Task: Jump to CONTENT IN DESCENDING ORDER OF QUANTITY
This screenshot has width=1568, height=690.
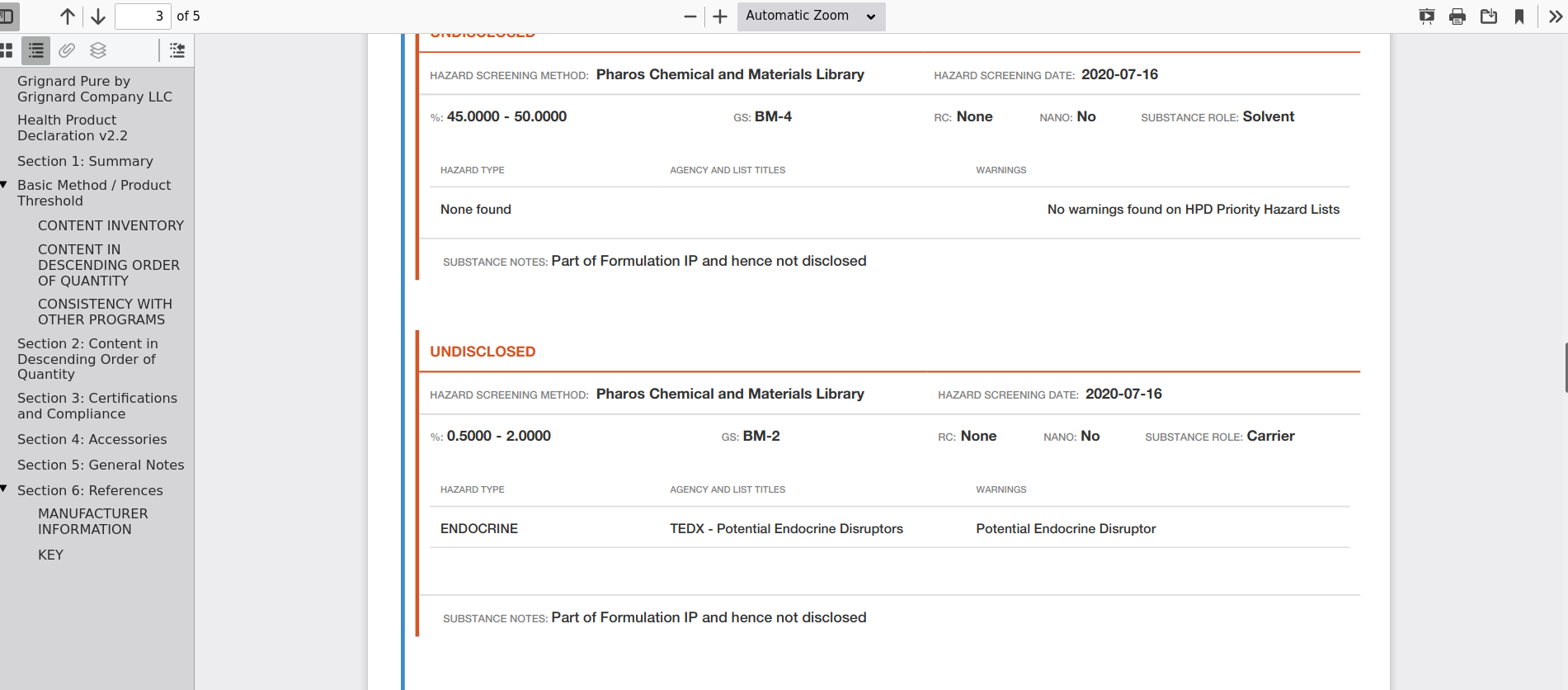Action: tap(108, 265)
